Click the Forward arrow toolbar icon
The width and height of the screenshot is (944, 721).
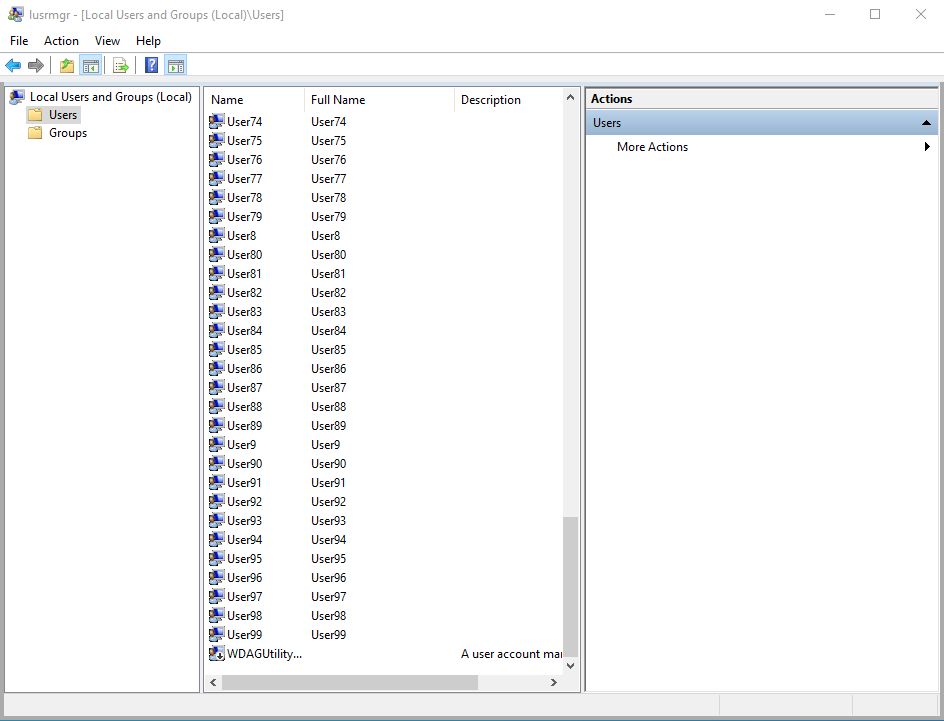point(36,66)
